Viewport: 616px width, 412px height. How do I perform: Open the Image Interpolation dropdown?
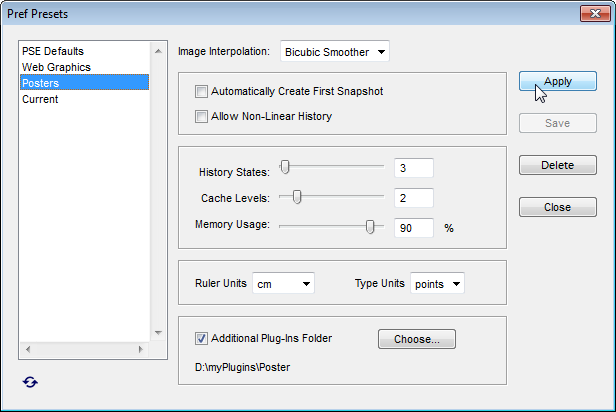pyautogui.click(x=335, y=52)
